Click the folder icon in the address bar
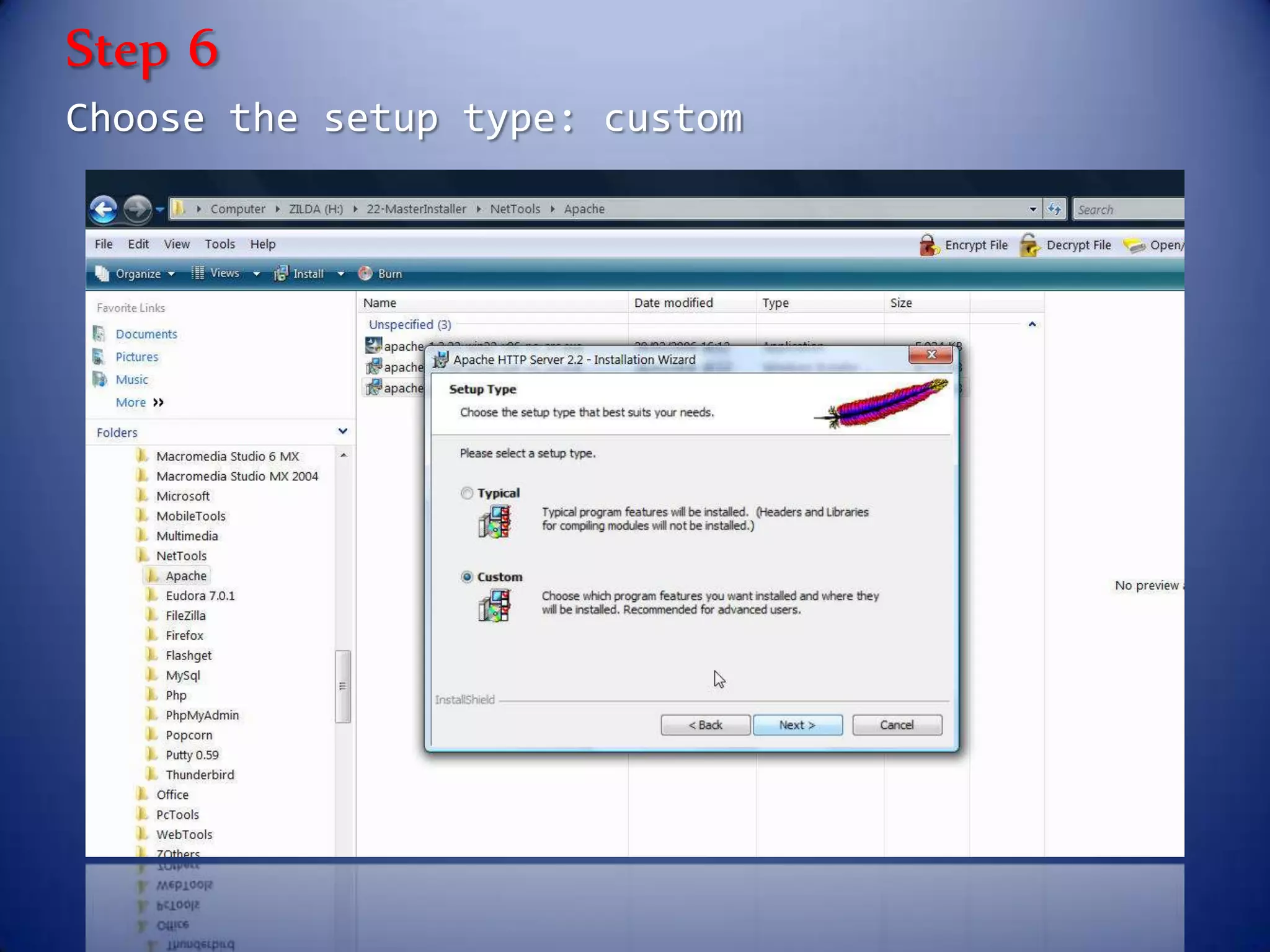This screenshot has width=1270, height=952. point(179,208)
